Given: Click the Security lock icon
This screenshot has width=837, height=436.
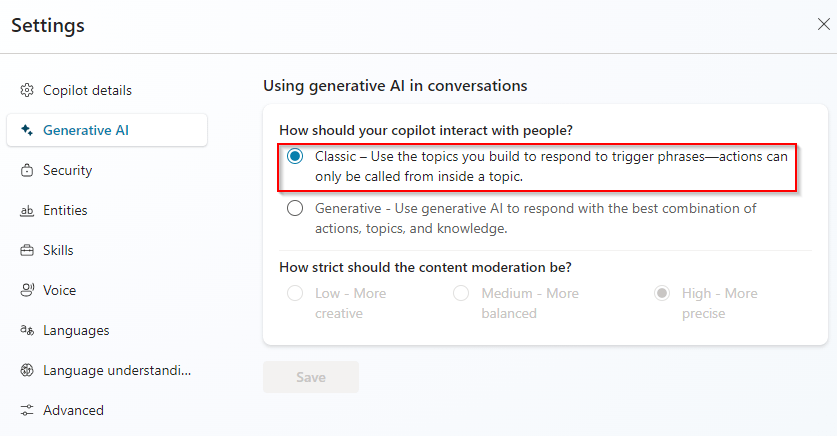Looking at the screenshot, I should [x=27, y=170].
